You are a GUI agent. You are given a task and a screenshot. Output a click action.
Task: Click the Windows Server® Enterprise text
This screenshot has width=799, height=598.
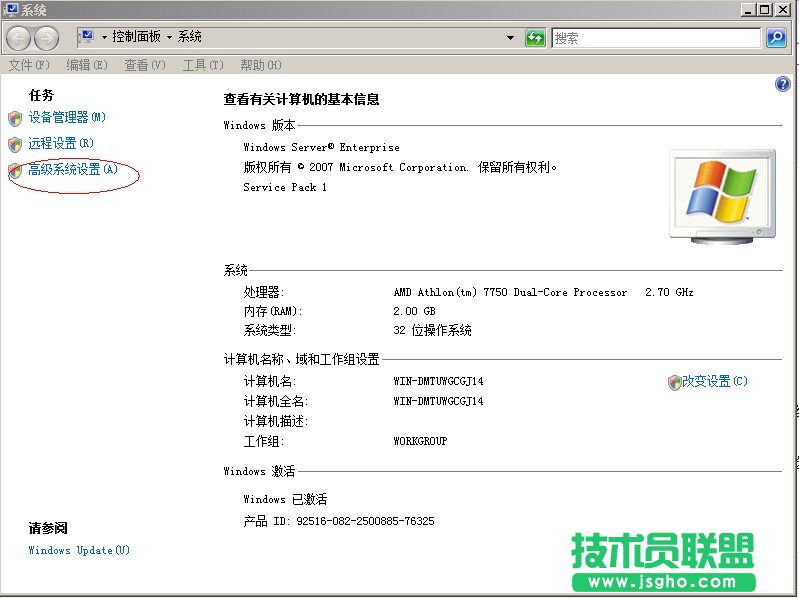[x=322, y=147]
